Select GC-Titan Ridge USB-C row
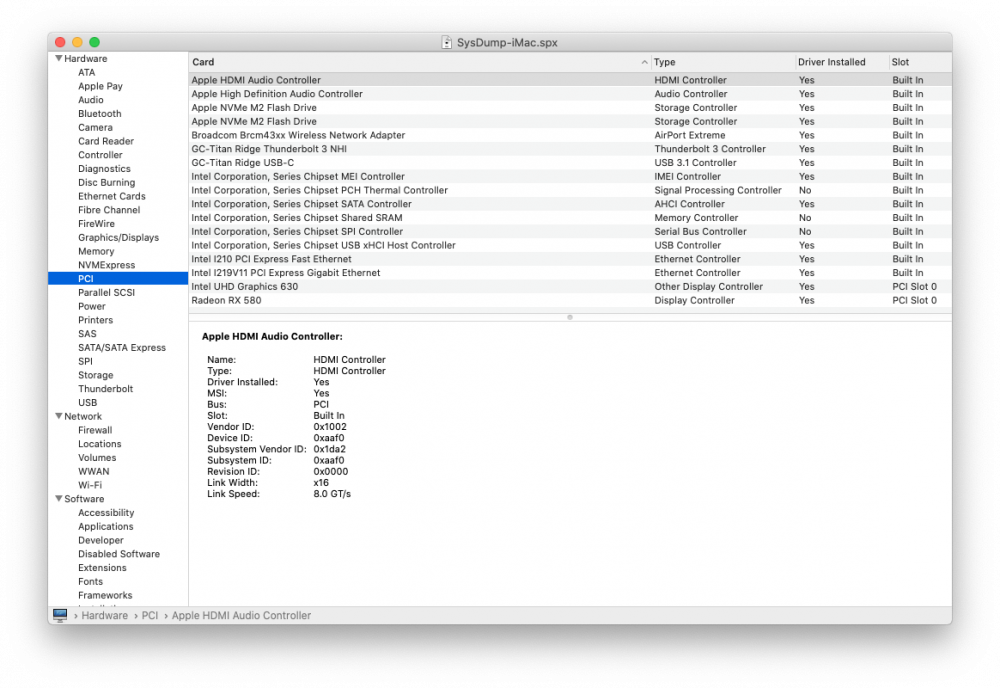1000x688 pixels. coord(570,163)
